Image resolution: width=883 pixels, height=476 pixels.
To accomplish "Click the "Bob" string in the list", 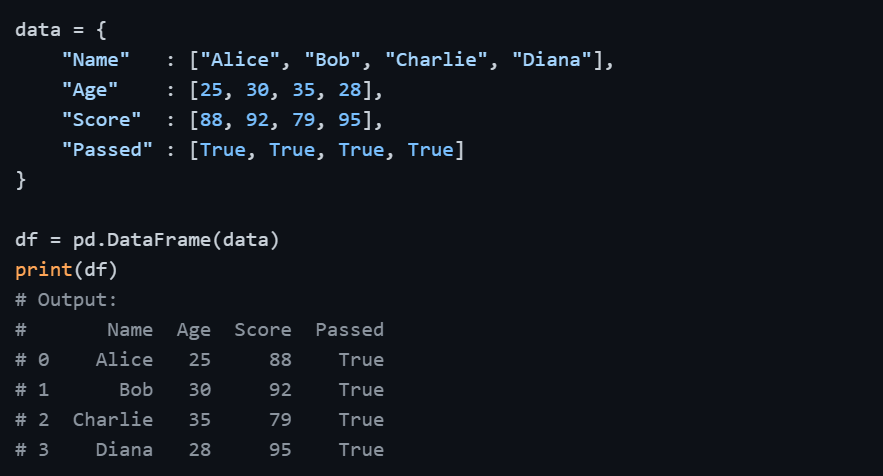I will tap(333, 60).
